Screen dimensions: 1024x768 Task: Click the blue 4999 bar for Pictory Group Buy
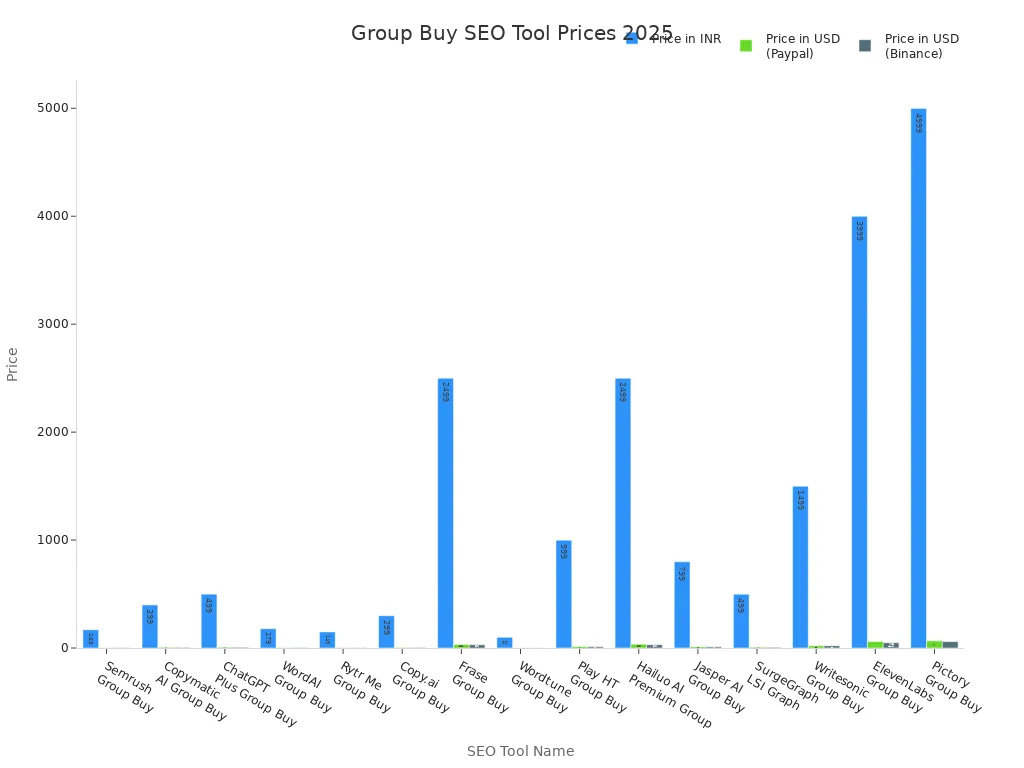[x=918, y=378]
